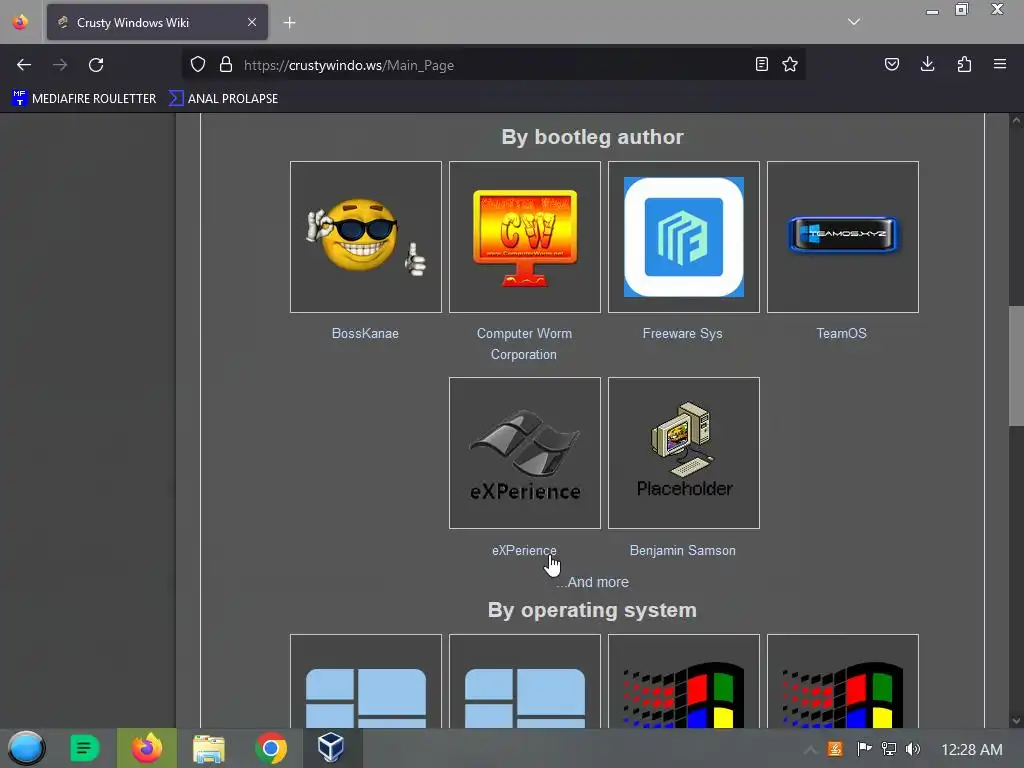This screenshot has width=1024, height=768.
Task: List all tabs dropdown arrow
Action: [854, 22]
